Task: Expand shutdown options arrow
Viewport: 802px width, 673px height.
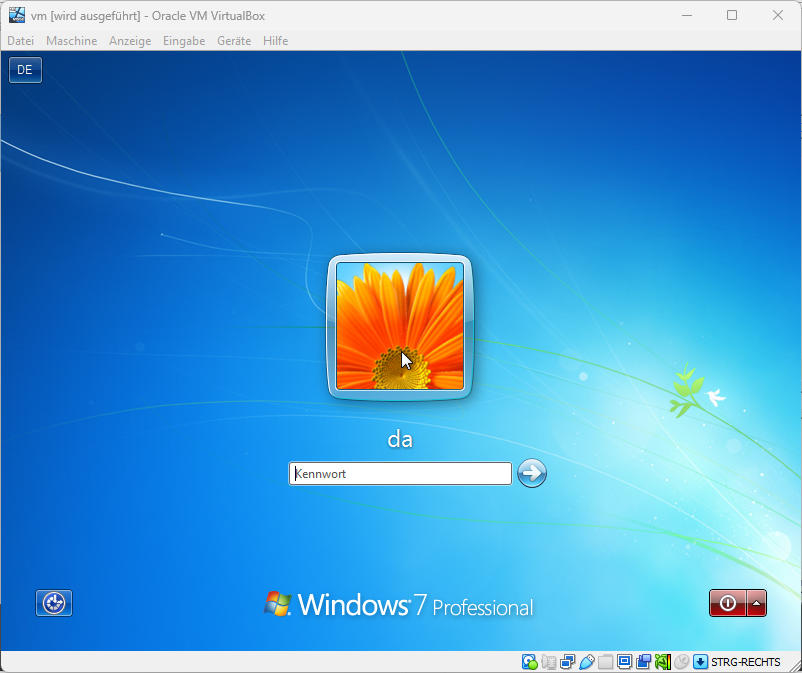Action: (756, 603)
